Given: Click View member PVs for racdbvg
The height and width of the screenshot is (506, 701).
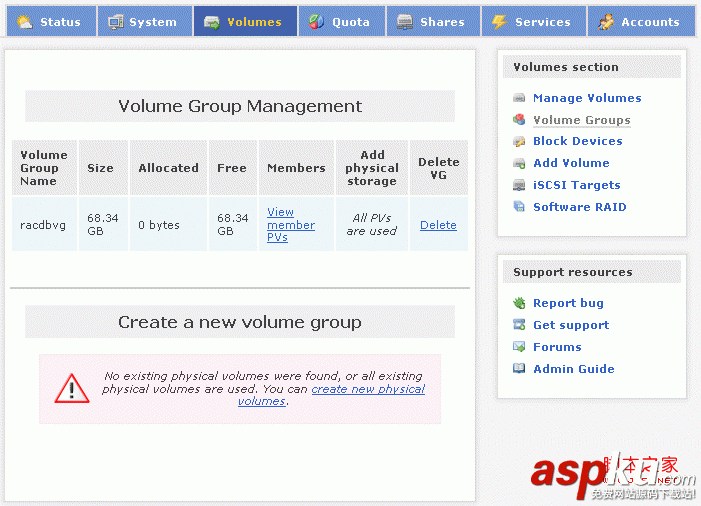Looking at the screenshot, I should pyautogui.click(x=291, y=224).
